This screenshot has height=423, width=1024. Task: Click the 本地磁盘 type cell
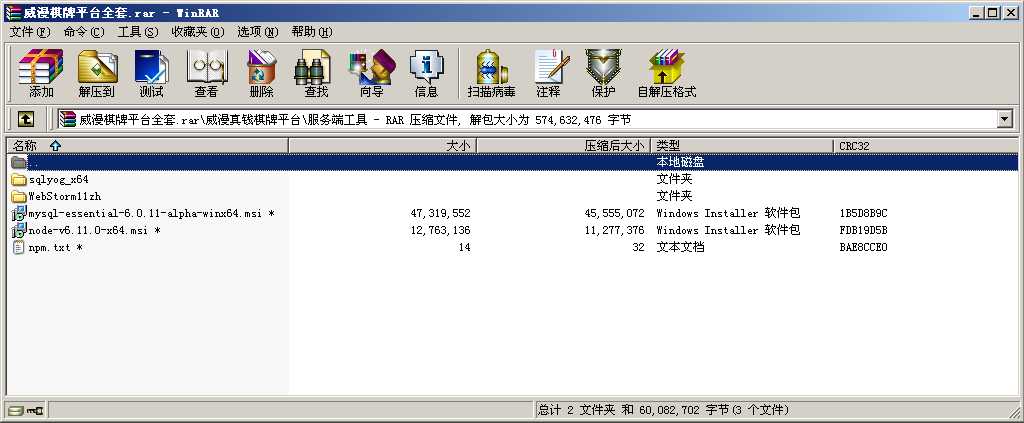(680, 162)
